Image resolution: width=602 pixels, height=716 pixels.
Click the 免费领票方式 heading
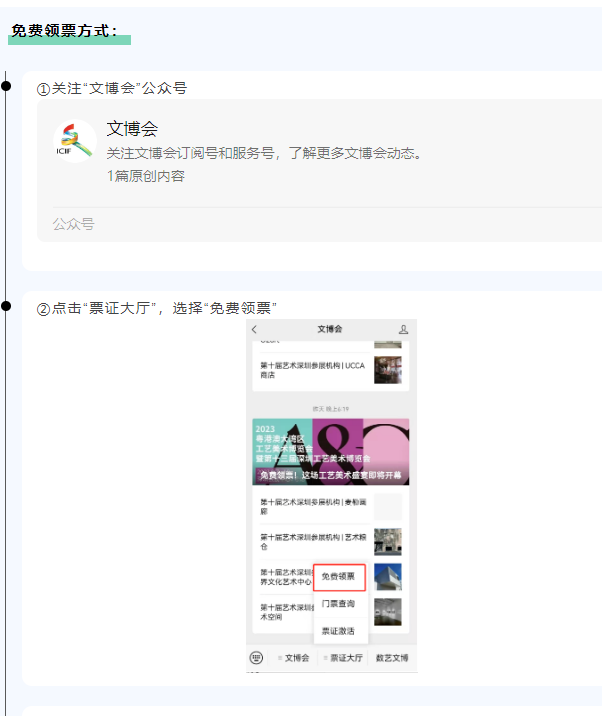tap(64, 31)
